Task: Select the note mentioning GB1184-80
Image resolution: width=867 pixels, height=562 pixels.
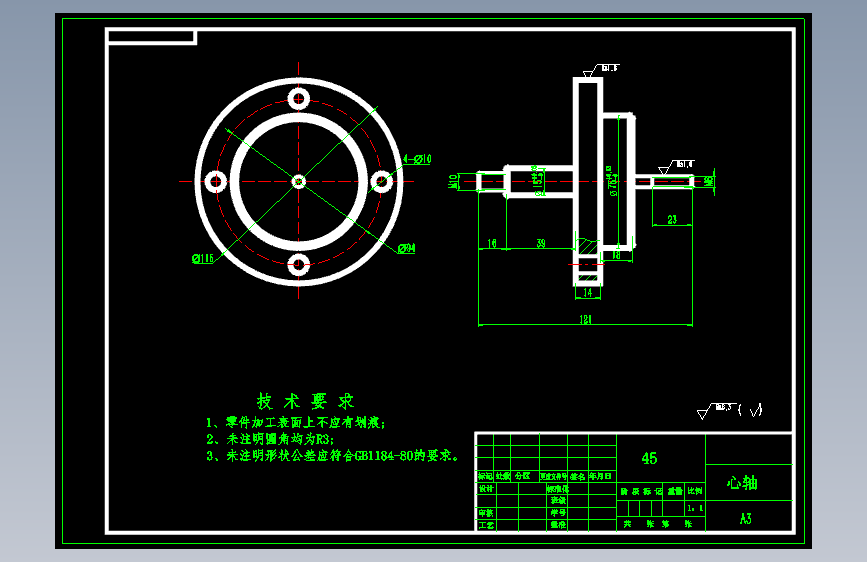Action: pyautogui.click(x=332, y=456)
